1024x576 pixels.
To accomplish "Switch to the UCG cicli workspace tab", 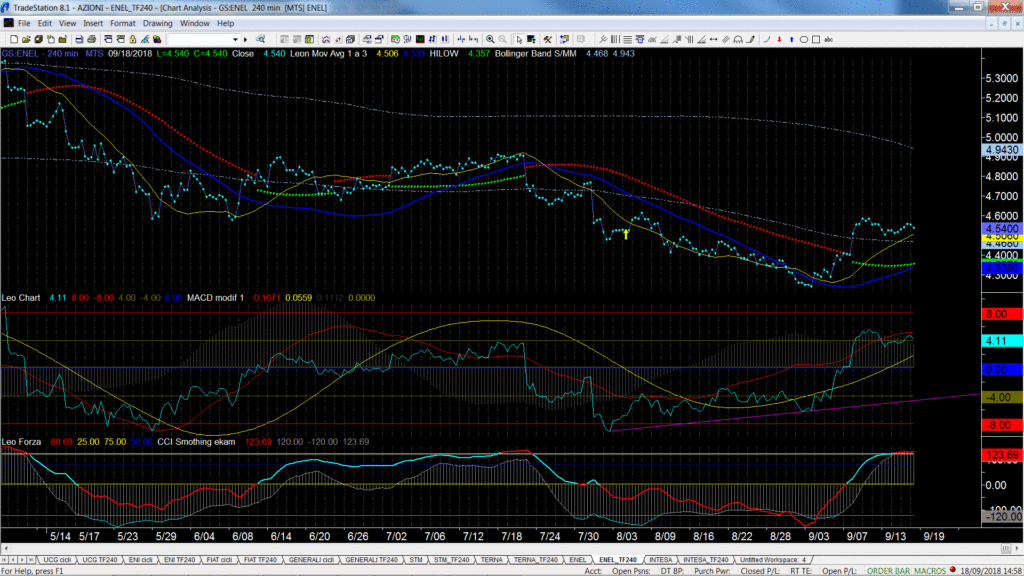I will pos(57,560).
